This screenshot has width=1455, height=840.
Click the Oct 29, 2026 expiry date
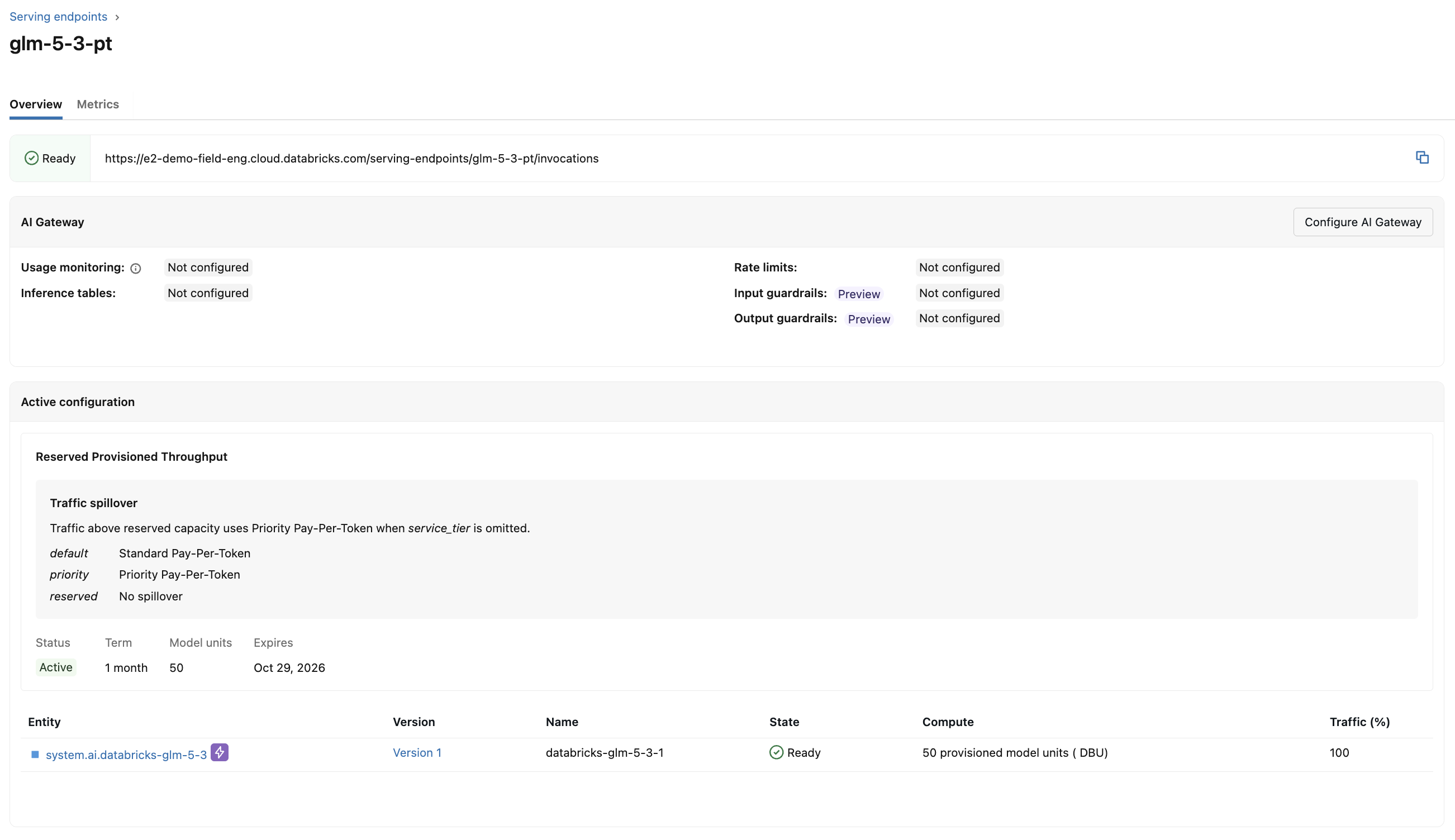tap(289, 668)
